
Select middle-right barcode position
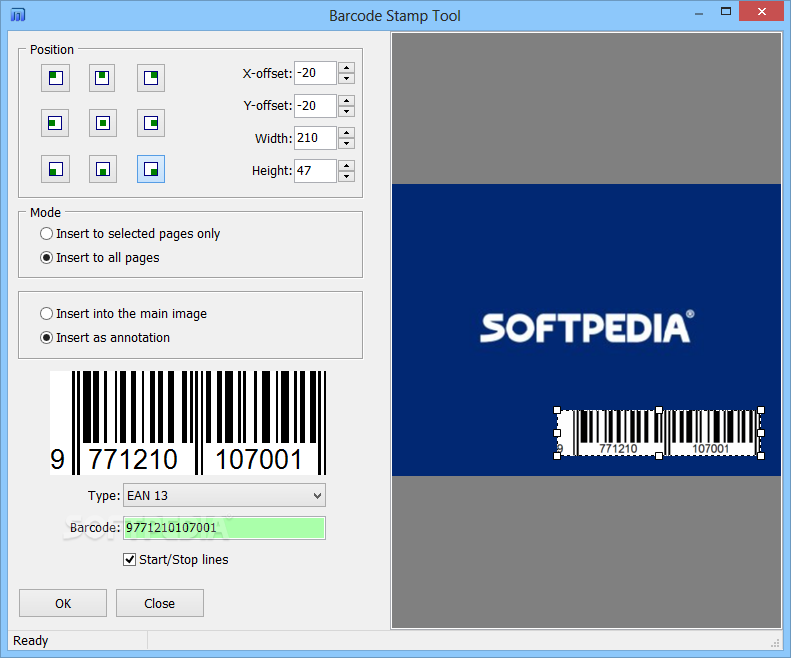151,123
